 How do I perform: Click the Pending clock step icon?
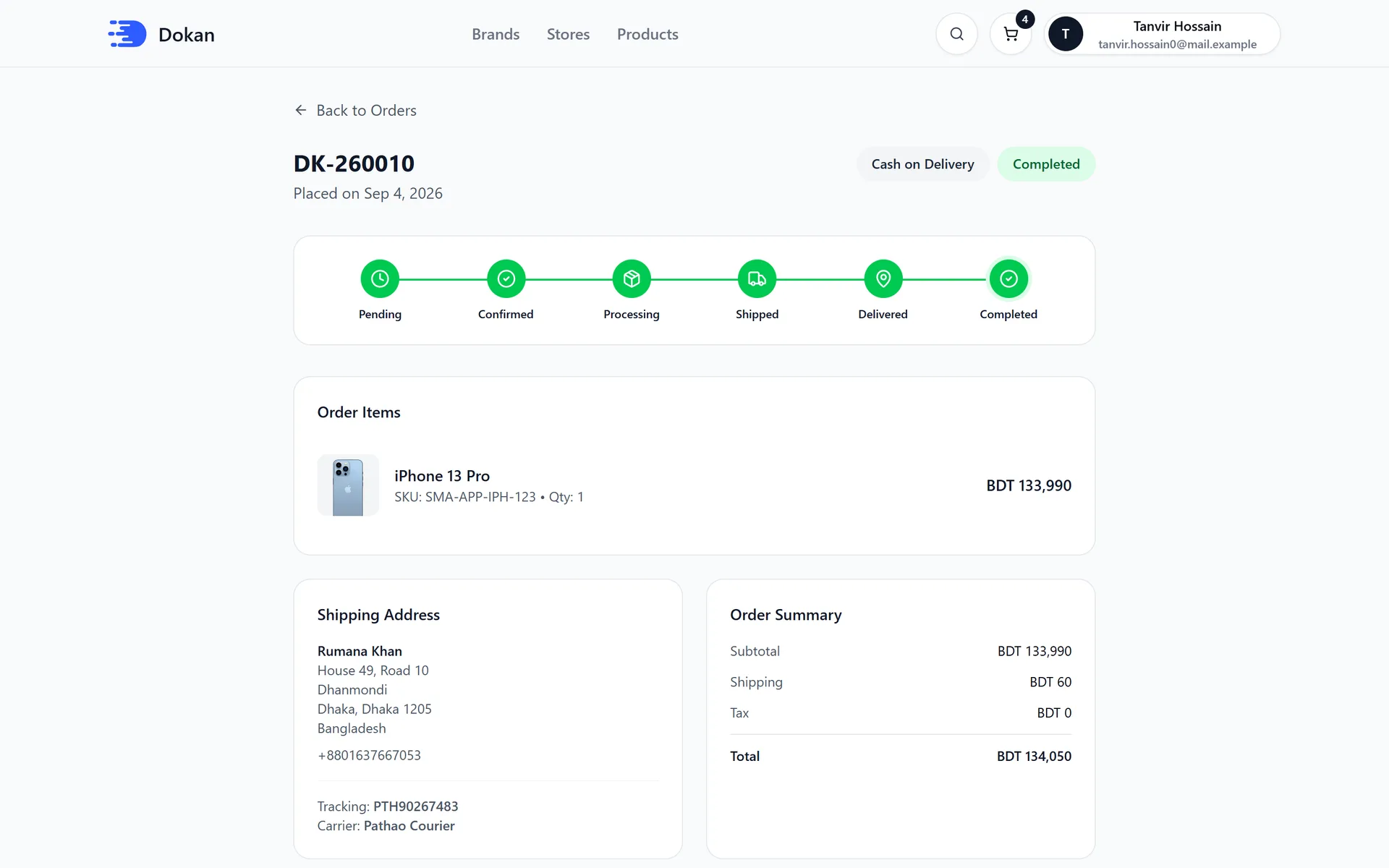[x=380, y=278]
